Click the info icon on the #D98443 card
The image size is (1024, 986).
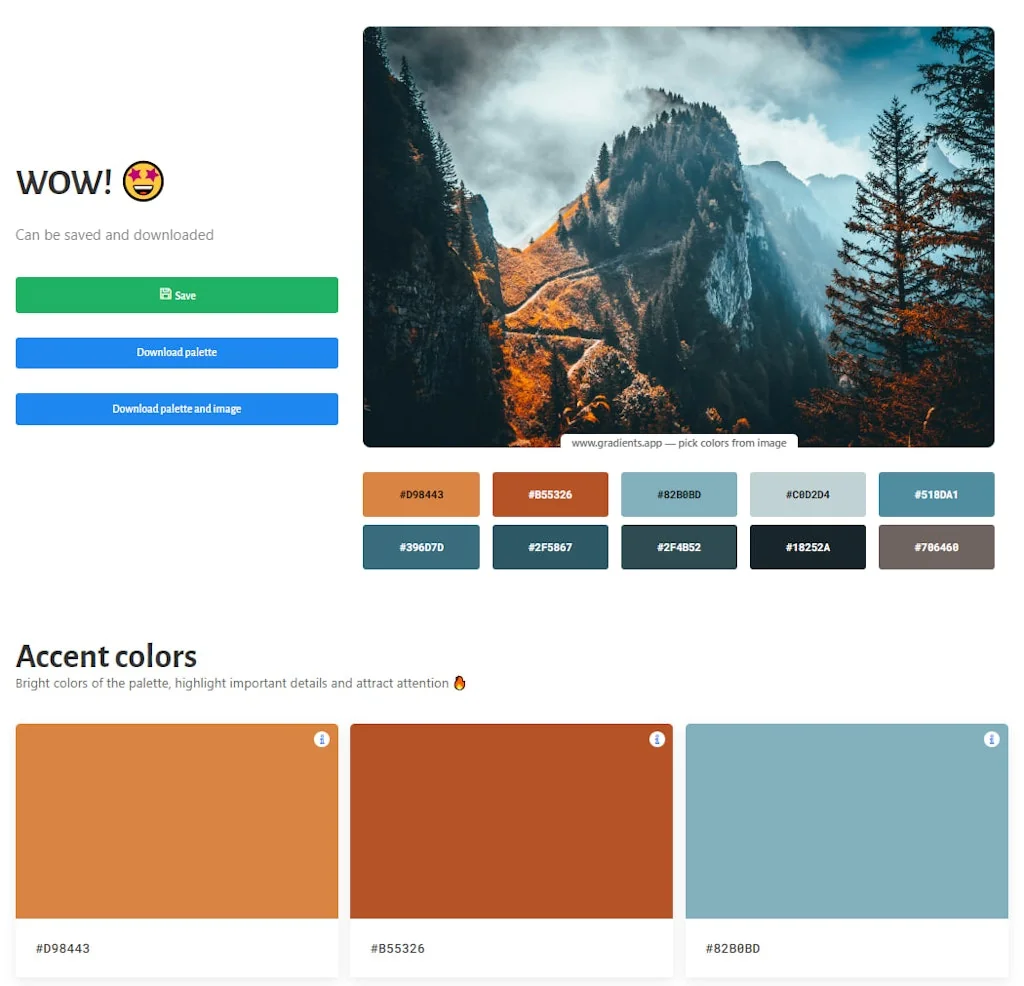pos(321,739)
